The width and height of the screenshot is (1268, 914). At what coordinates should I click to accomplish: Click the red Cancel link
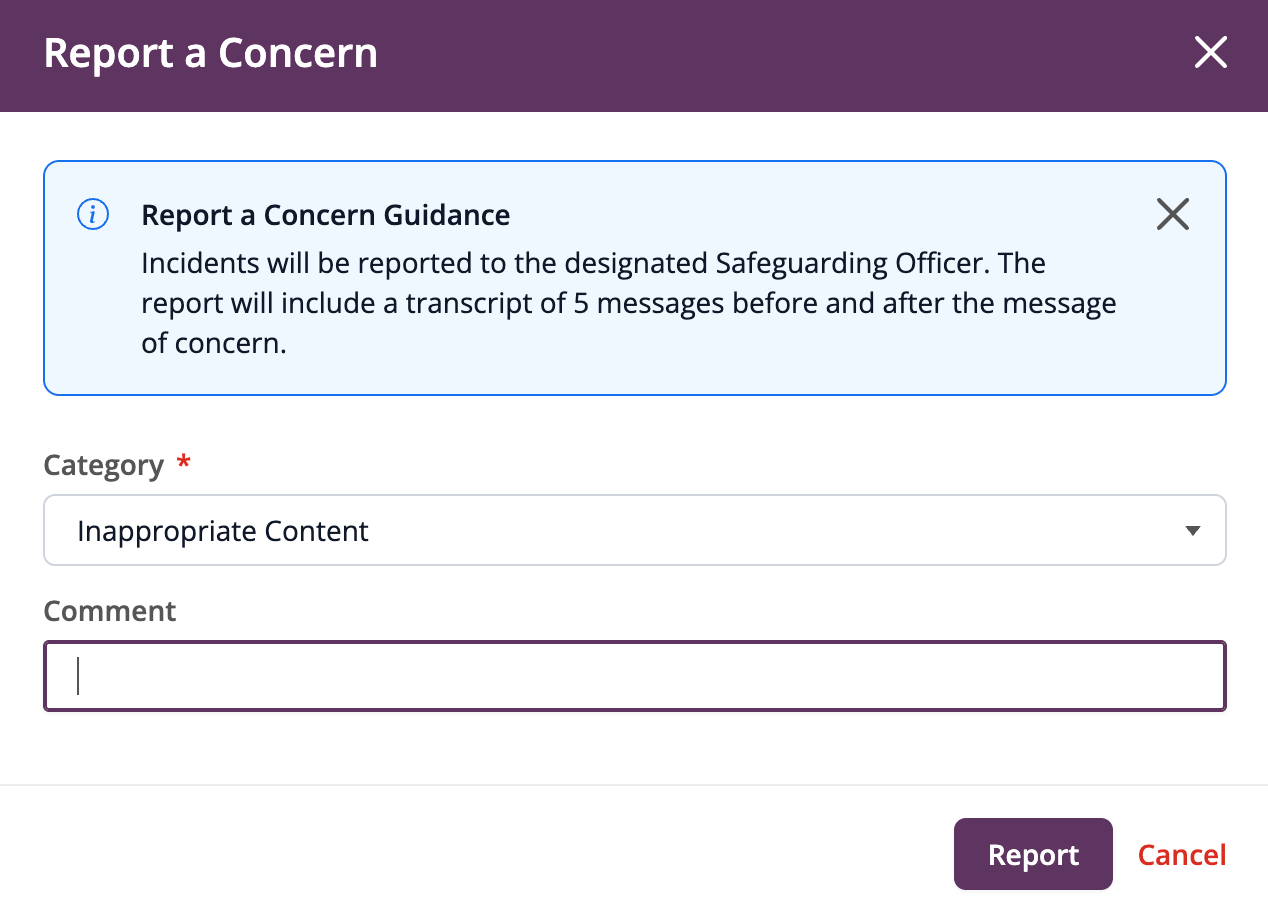[x=1182, y=855]
